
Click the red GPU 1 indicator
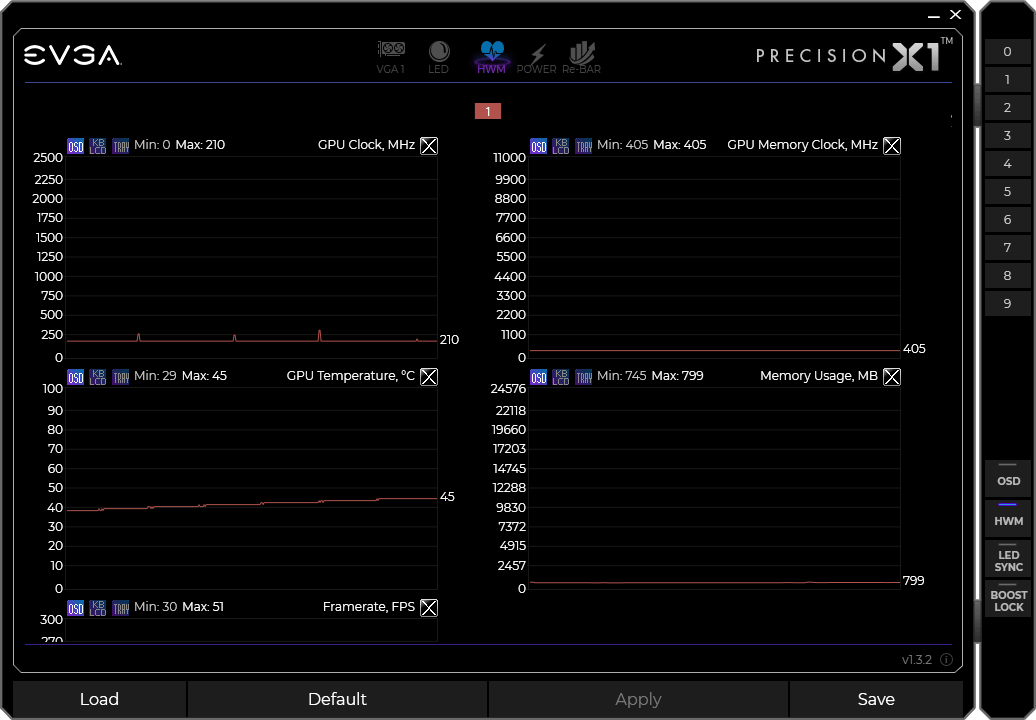pyautogui.click(x=488, y=111)
